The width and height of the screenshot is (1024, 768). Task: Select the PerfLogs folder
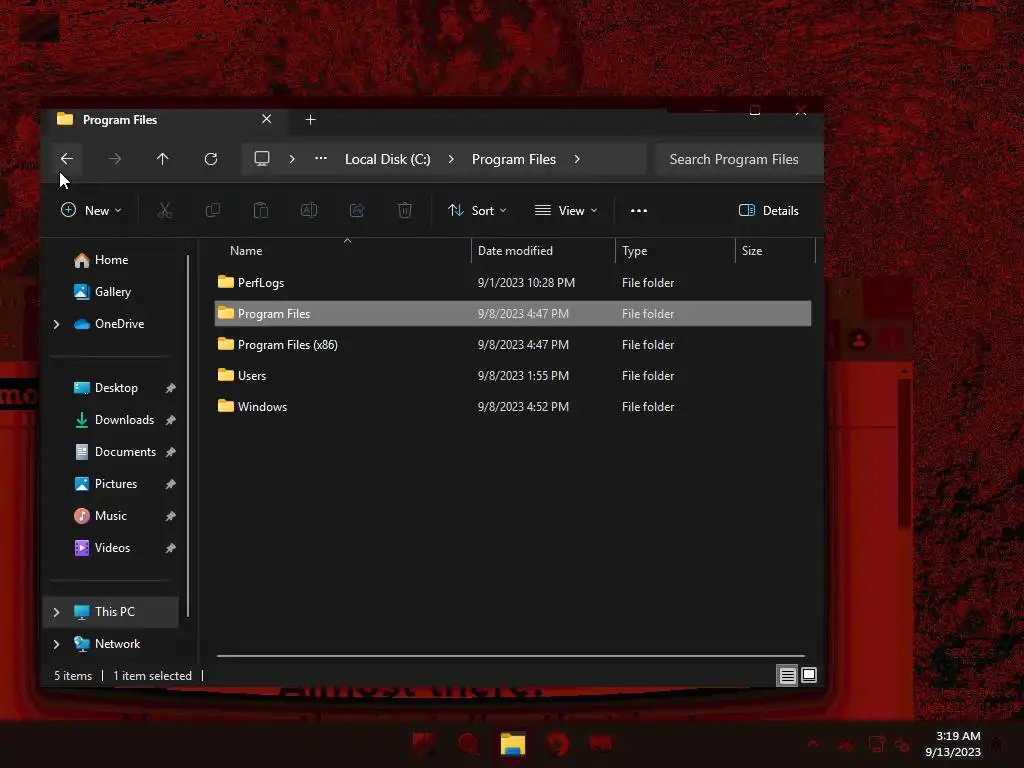(513, 283)
